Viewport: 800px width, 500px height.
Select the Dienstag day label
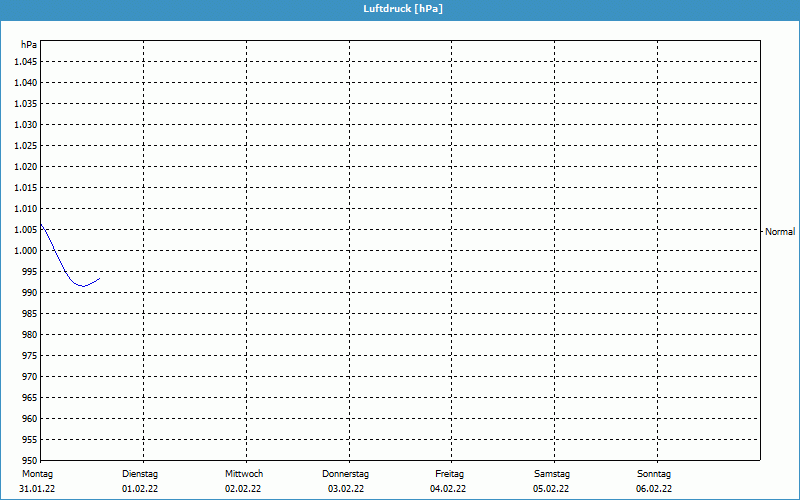click(x=140, y=473)
